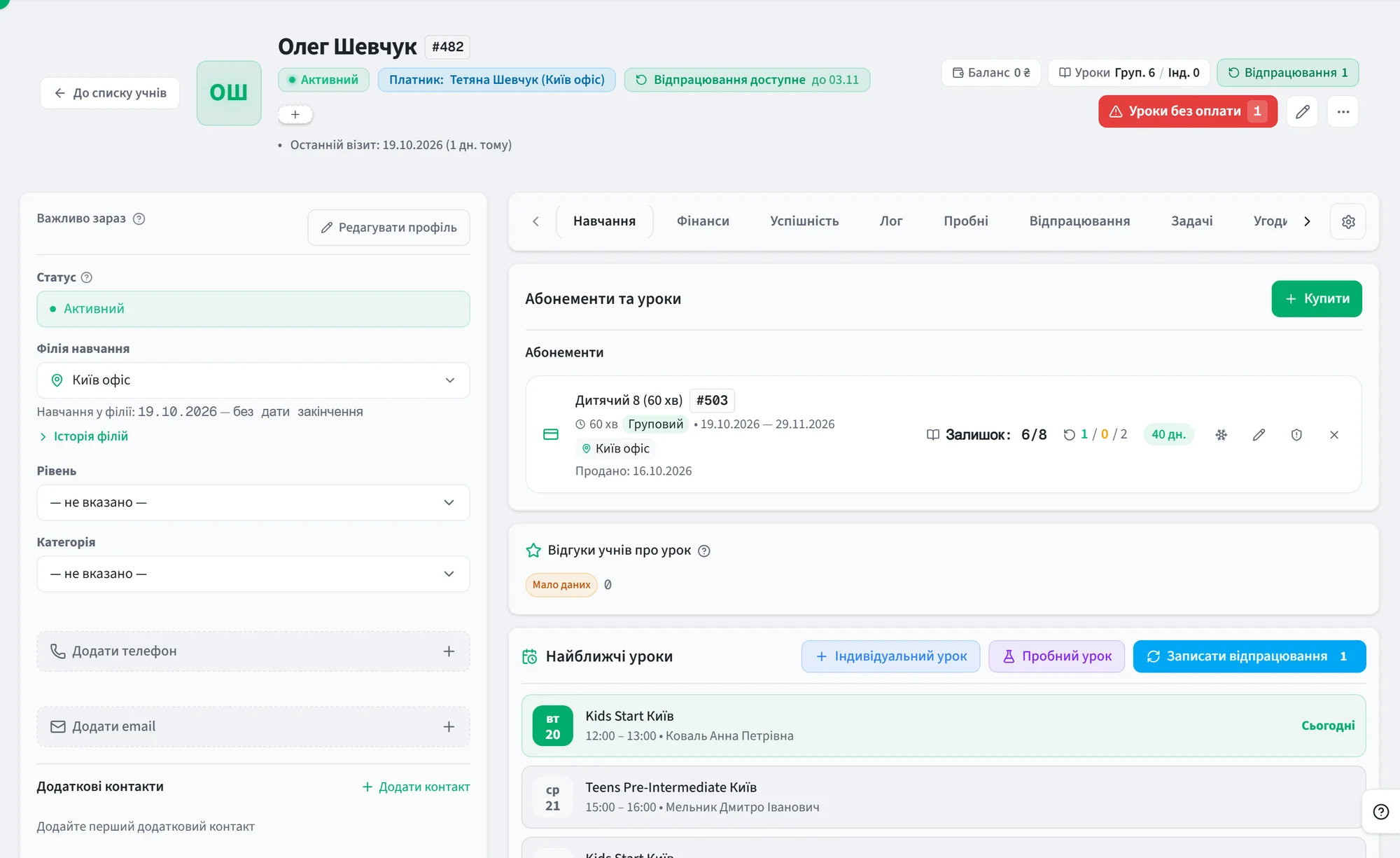Viewport: 1400px width, 858px height.
Task: Click Редагувати профіль button
Action: pos(388,228)
